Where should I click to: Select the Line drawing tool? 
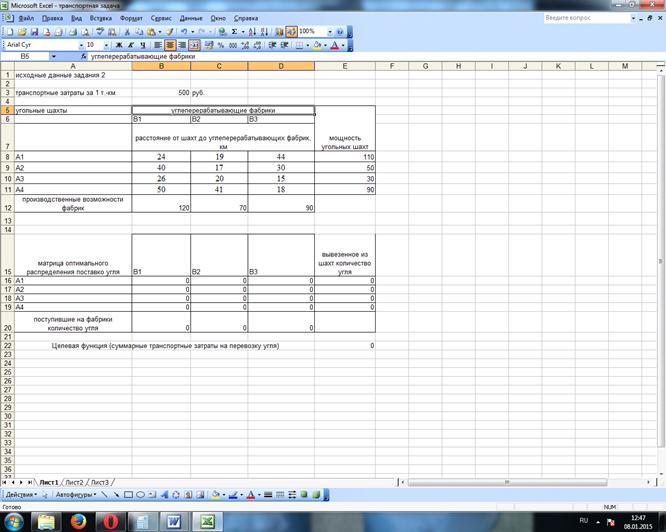104,494
